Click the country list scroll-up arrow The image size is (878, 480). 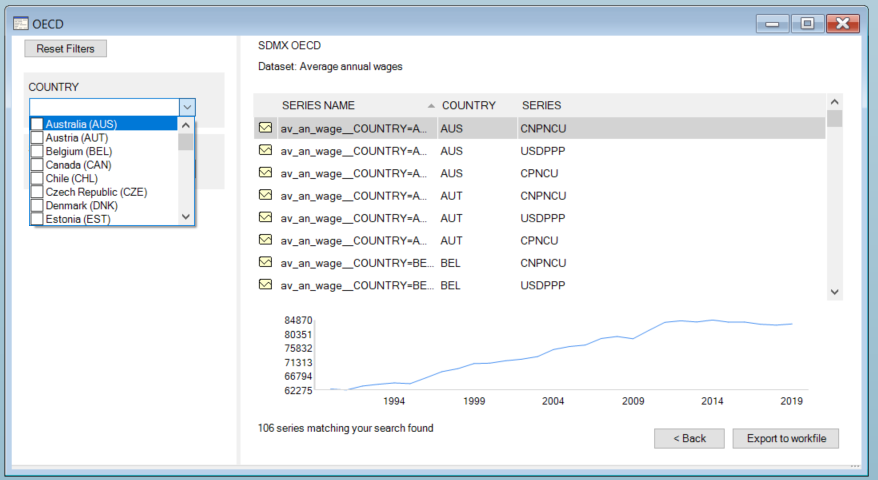pos(186,125)
